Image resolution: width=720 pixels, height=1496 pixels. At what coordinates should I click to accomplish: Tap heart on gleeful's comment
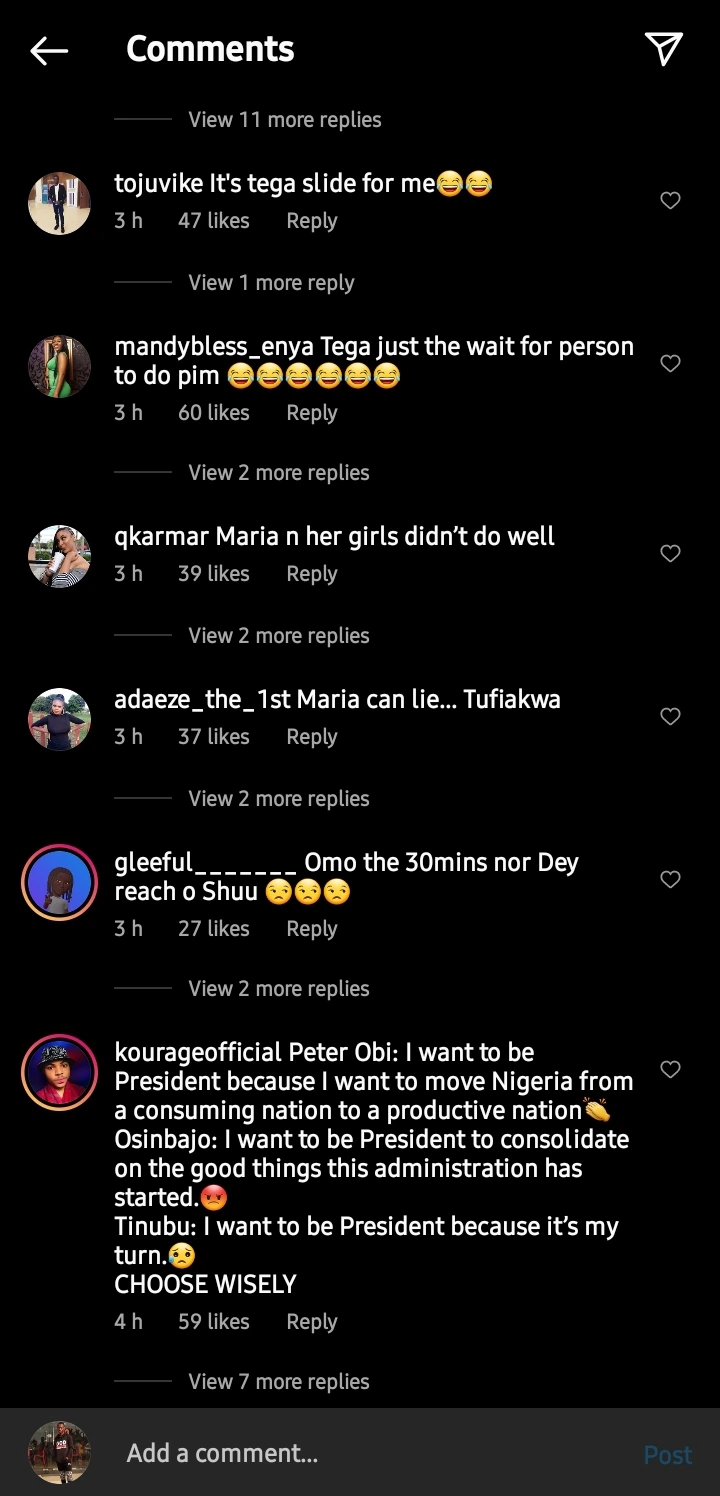pyautogui.click(x=670, y=879)
